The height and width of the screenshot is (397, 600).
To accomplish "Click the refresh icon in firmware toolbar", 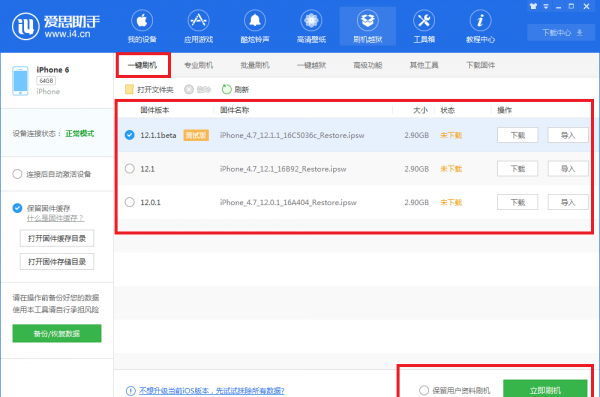I will pos(227,89).
